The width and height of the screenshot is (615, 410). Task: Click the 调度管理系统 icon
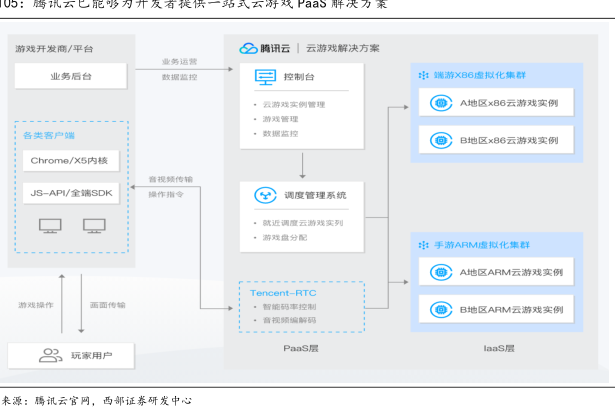click(265, 194)
